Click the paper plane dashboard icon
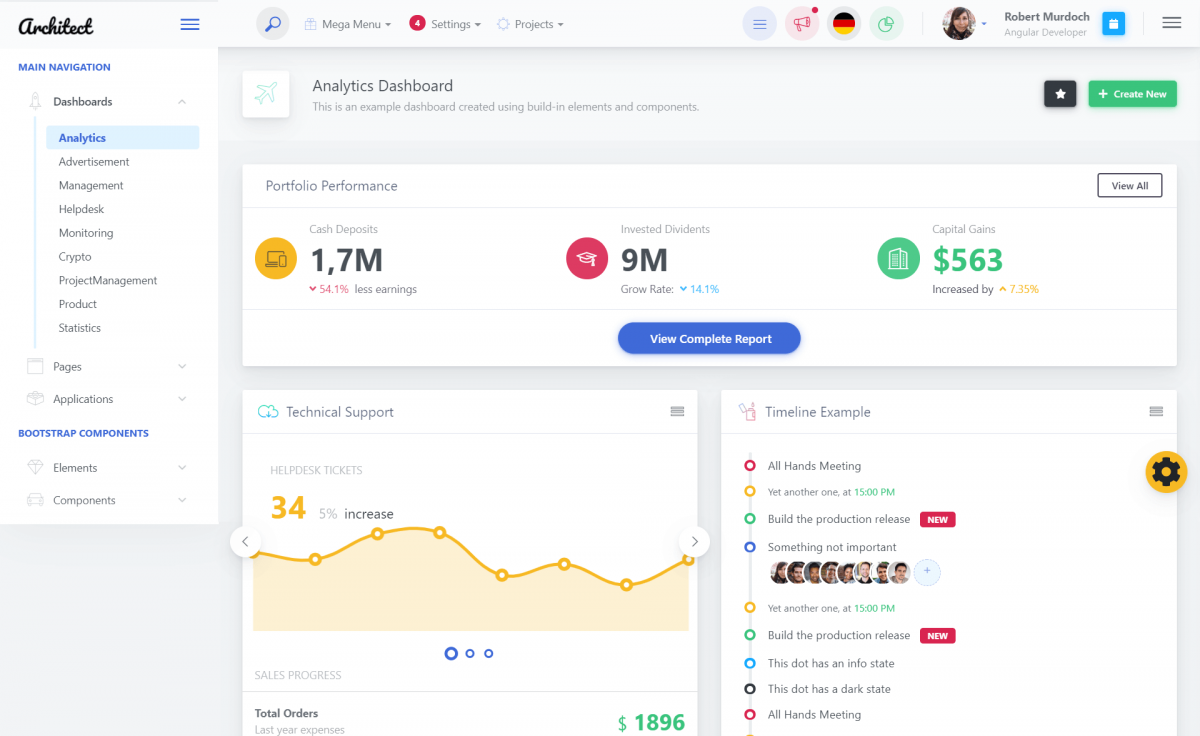 266,93
